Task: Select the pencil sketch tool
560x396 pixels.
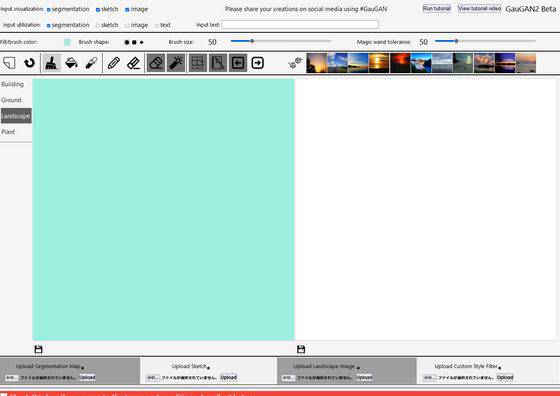Action: click(114, 63)
